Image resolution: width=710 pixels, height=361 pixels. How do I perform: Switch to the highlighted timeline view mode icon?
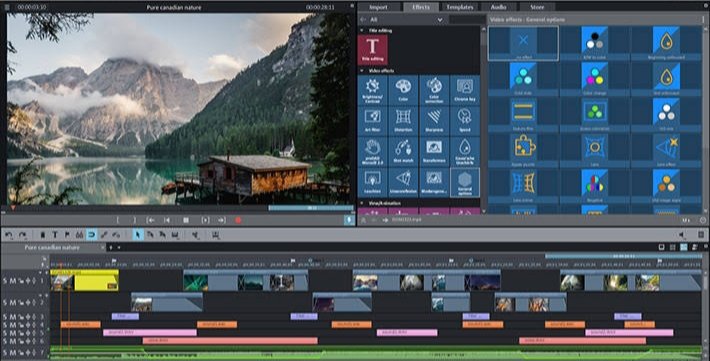pos(683,247)
